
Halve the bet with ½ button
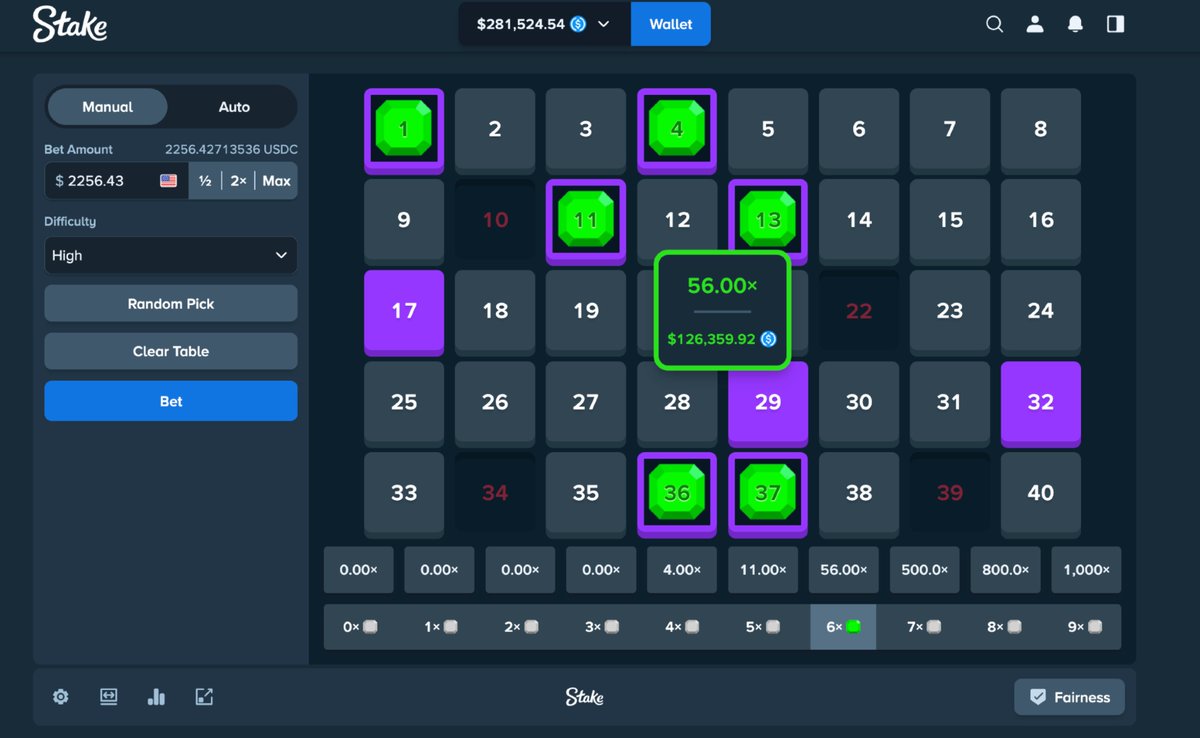(205, 181)
